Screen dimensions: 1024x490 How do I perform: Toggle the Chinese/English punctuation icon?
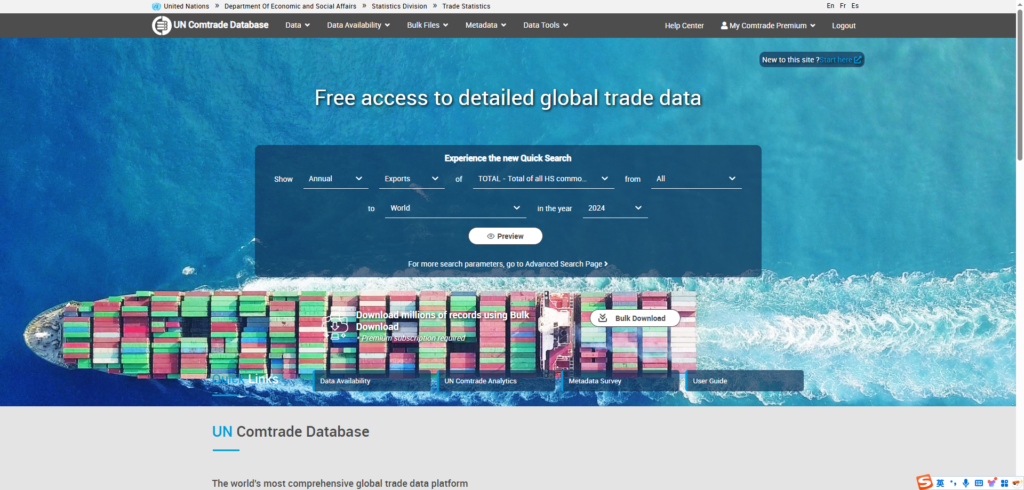coord(953,483)
